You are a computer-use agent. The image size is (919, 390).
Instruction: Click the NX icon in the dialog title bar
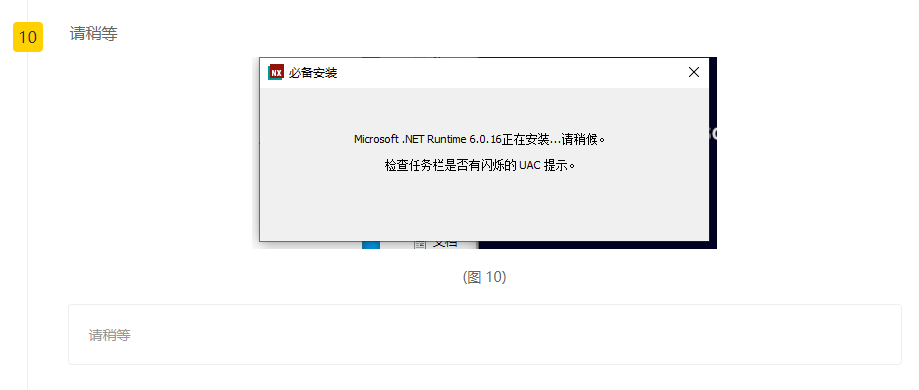point(275,72)
